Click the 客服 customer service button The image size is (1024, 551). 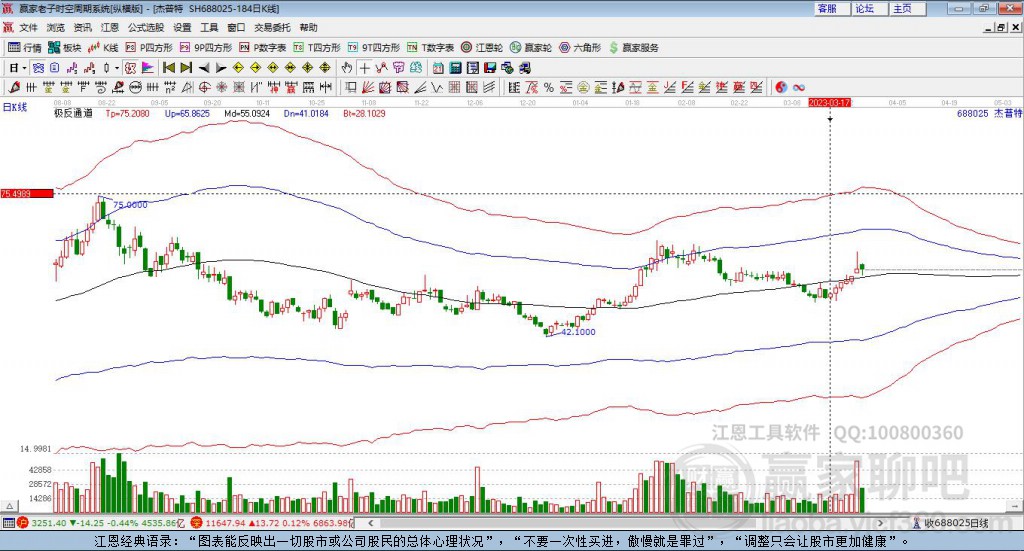click(831, 8)
